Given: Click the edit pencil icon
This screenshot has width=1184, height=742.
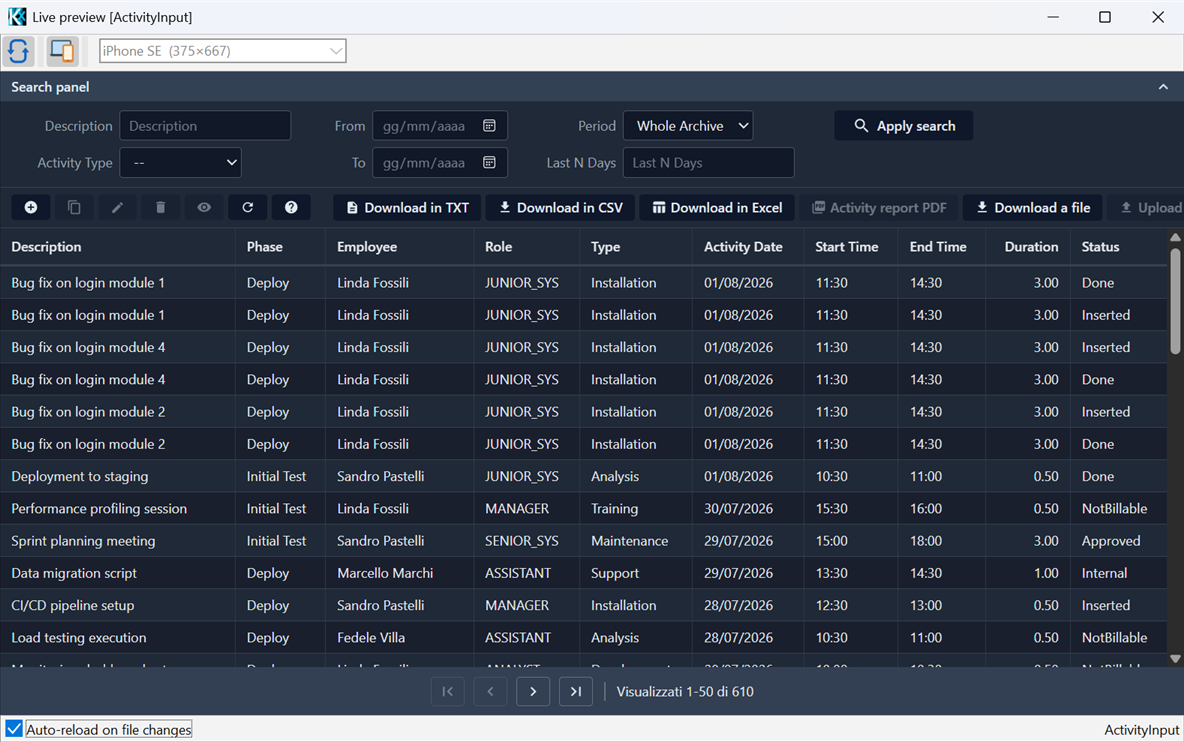Looking at the screenshot, I should [x=117, y=208].
